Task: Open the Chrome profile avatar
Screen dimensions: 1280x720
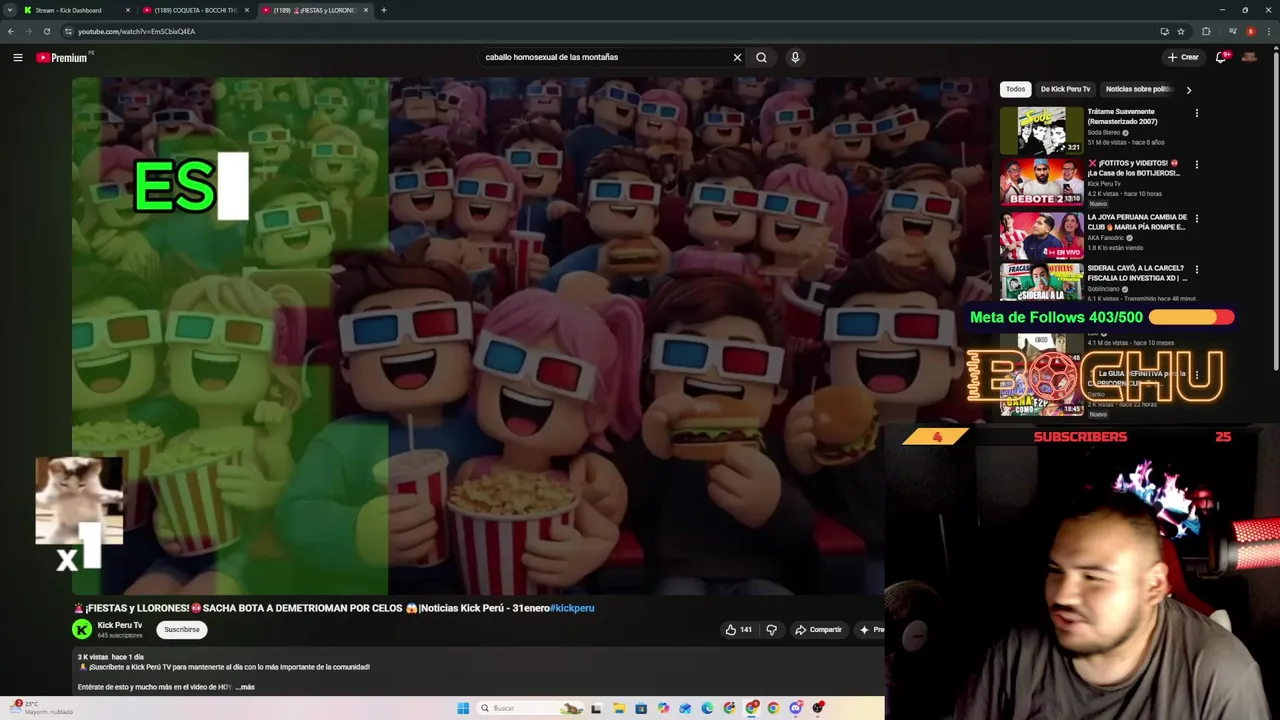Action: [1250, 31]
